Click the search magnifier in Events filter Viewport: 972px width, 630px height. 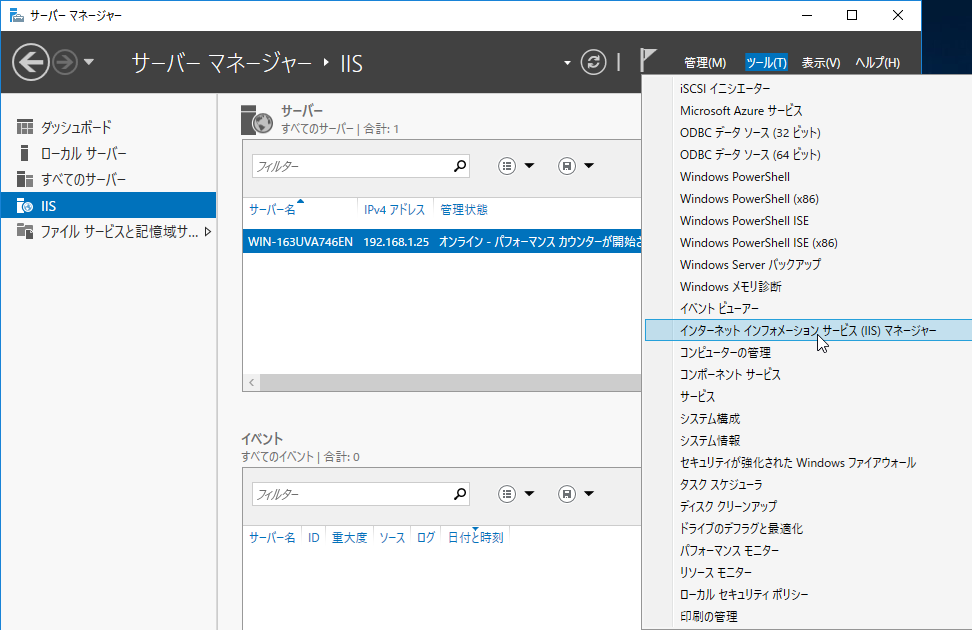460,494
